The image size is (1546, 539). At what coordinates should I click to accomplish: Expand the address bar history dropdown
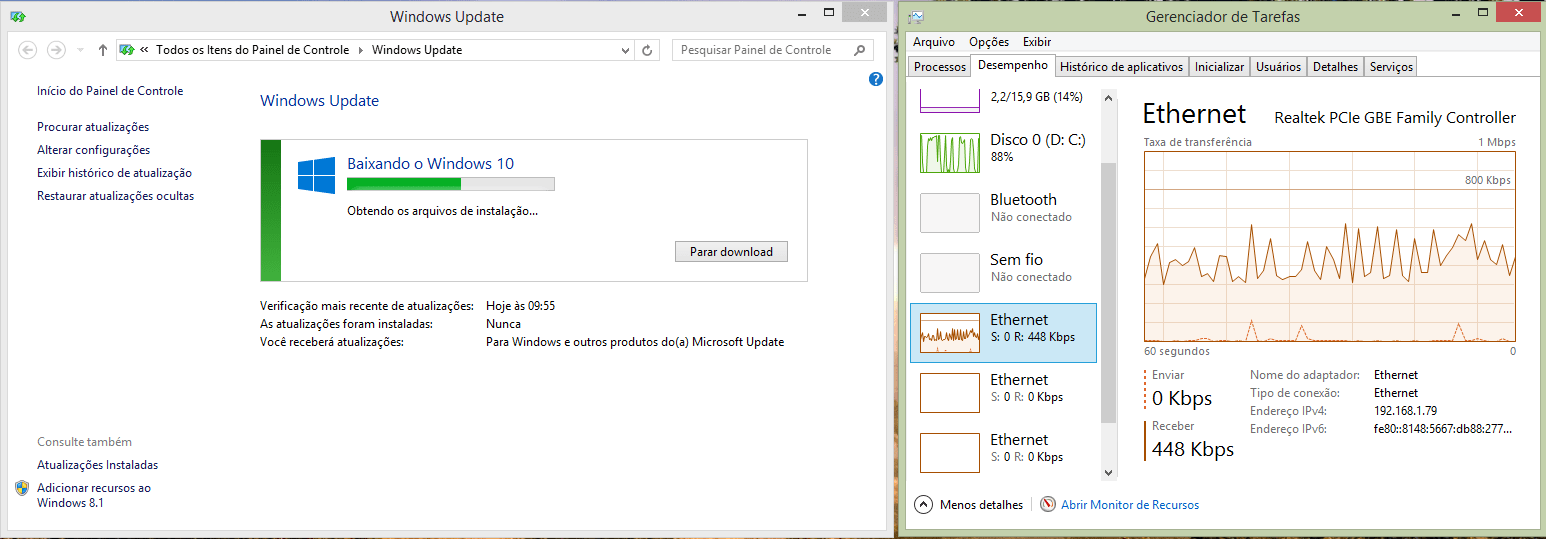[626, 50]
